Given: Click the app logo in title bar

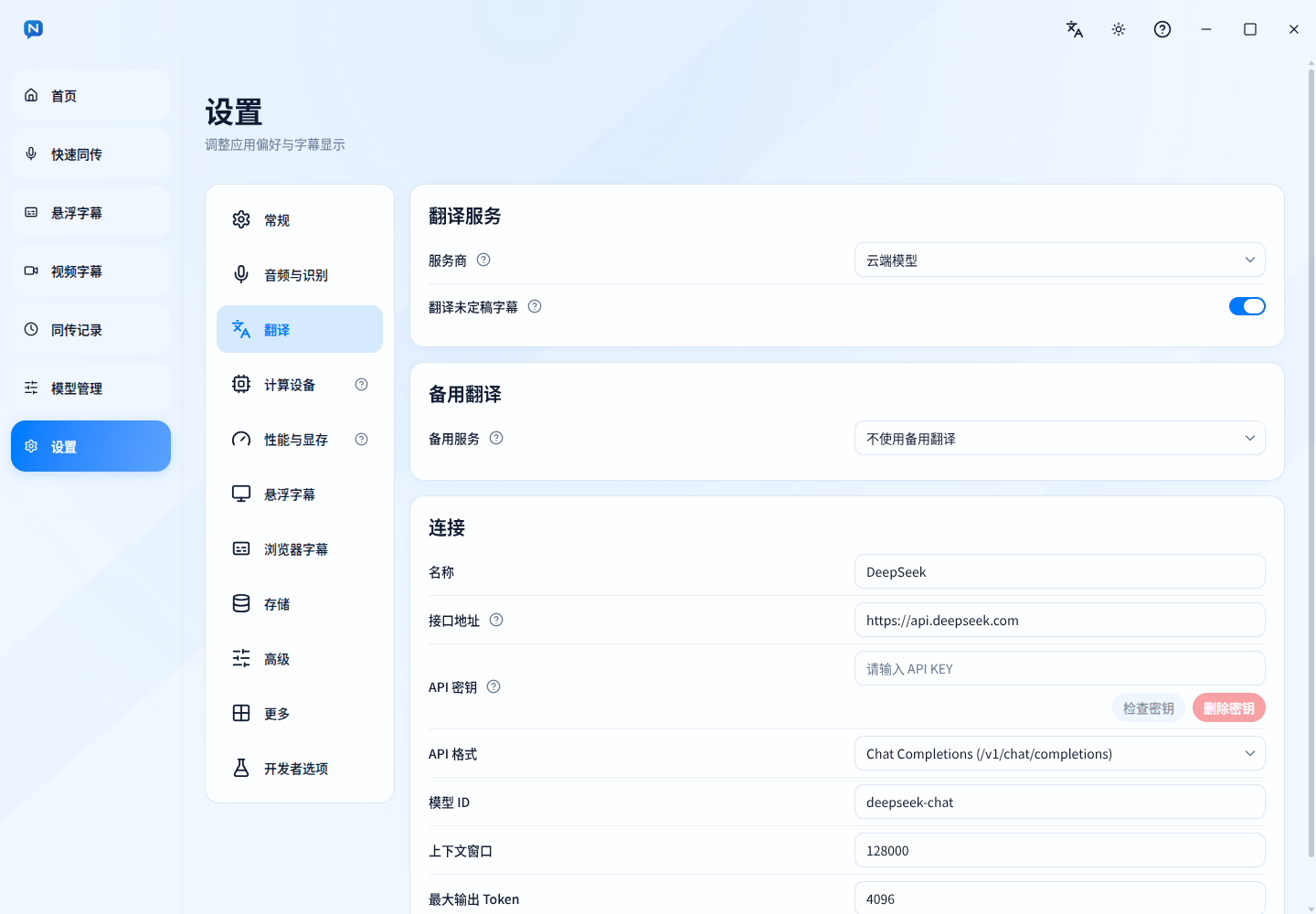Looking at the screenshot, I should [33, 29].
